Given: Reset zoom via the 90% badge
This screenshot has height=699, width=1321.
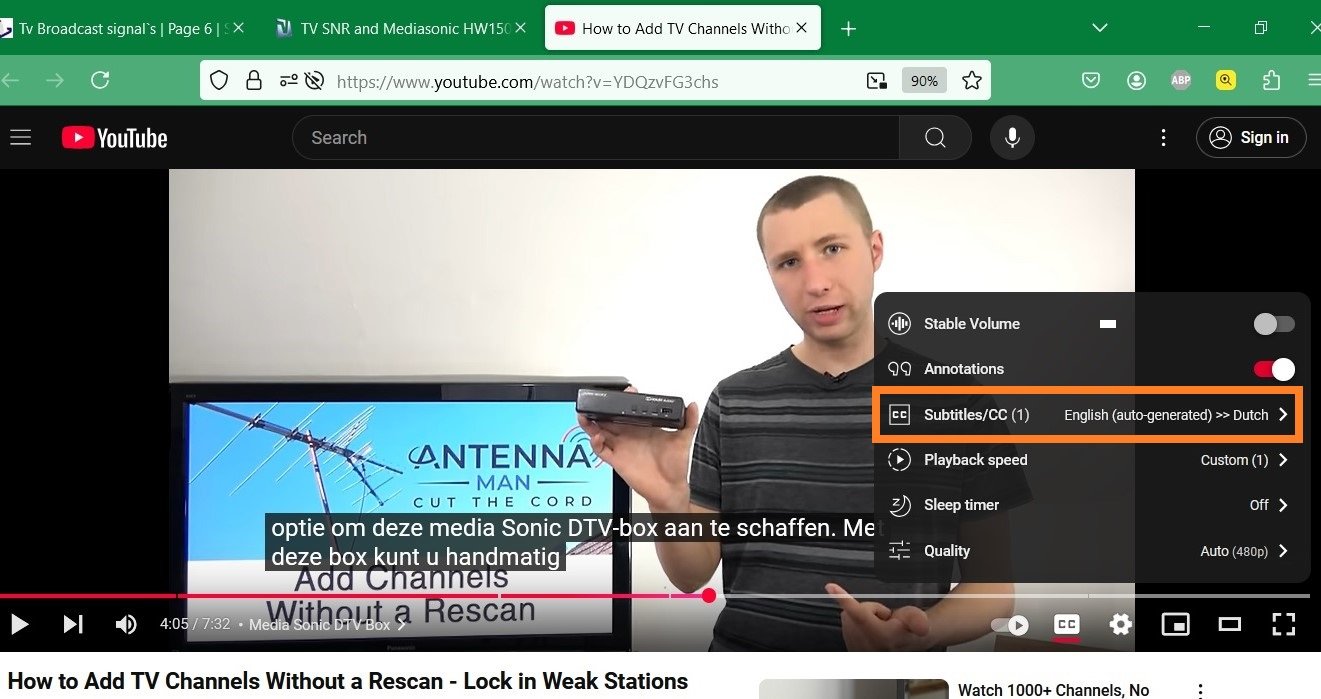Looking at the screenshot, I should point(924,81).
